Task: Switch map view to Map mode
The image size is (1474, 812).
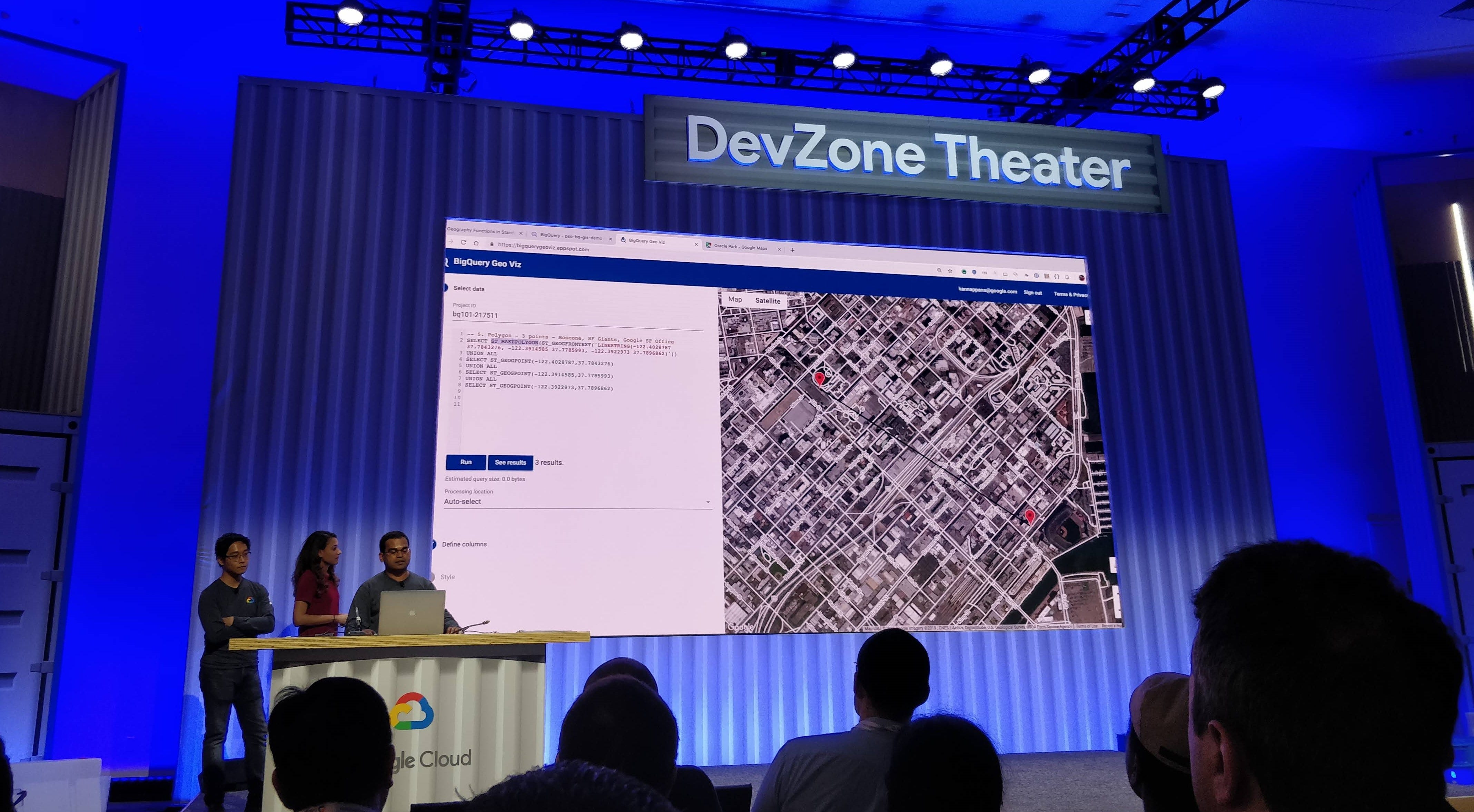Action: click(x=735, y=299)
